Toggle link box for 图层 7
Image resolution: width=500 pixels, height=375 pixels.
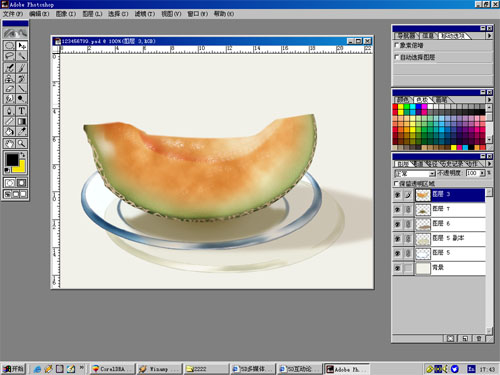408,210
